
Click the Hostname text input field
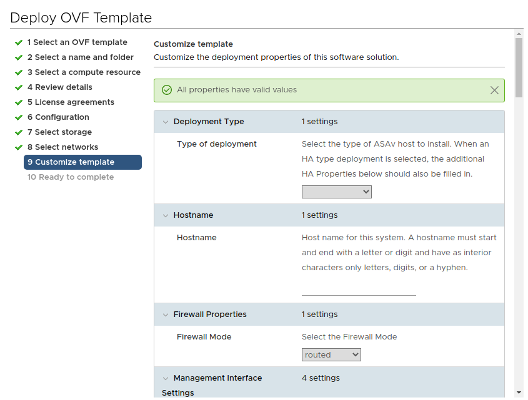(359, 289)
